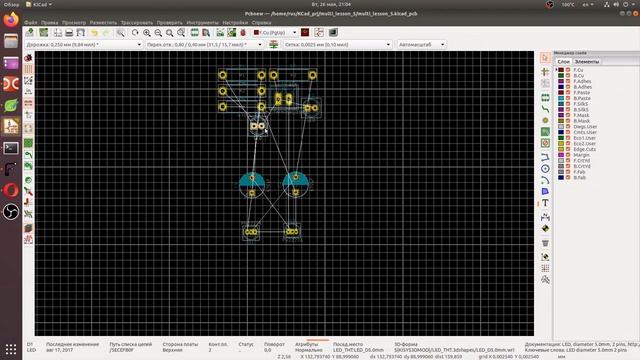This screenshot has width=640, height=360.
Task: Toggle grid display icon in left toolbar
Action: [x=28, y=69]
